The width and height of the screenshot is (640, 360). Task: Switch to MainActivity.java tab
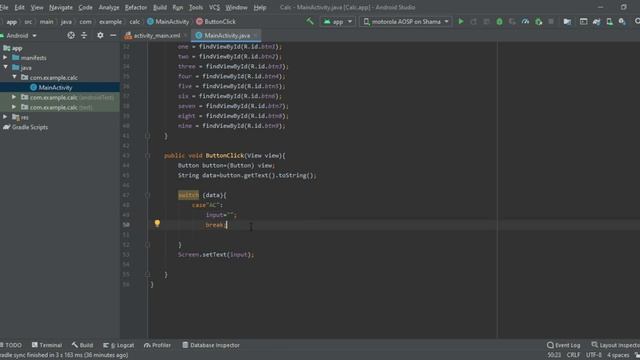click(227, 36)
